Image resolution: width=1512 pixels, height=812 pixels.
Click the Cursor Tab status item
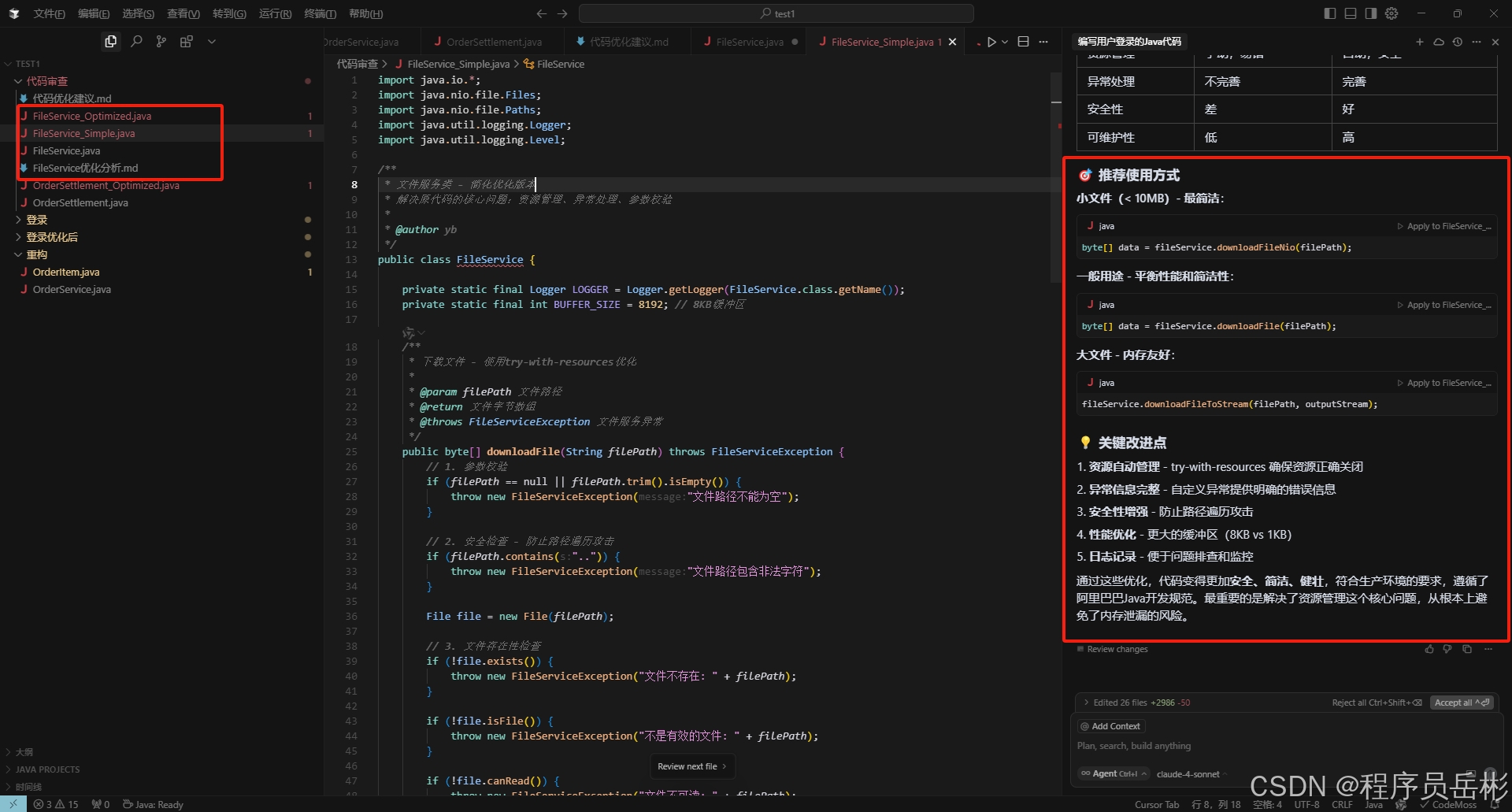(1157, 804)
